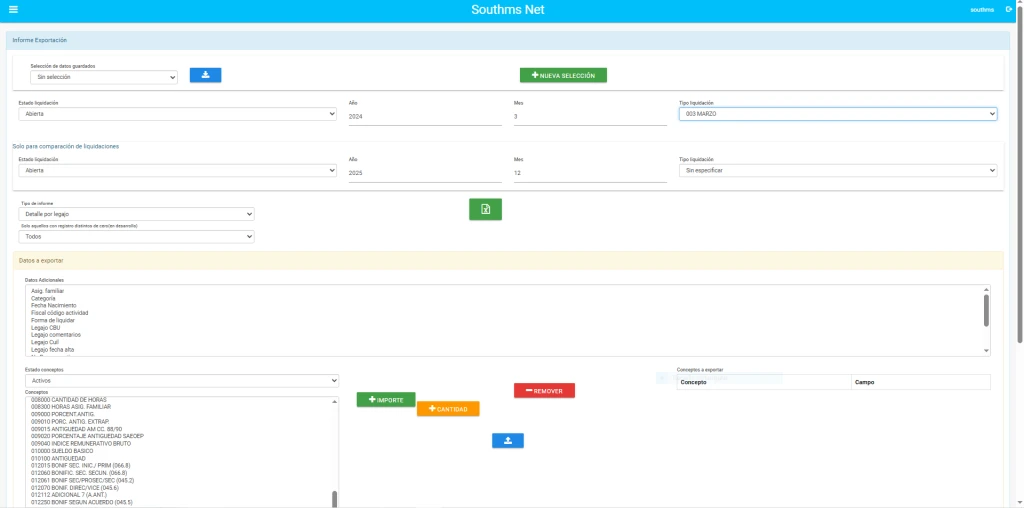Open the dropdown showing Todos

tap(136, 237)
